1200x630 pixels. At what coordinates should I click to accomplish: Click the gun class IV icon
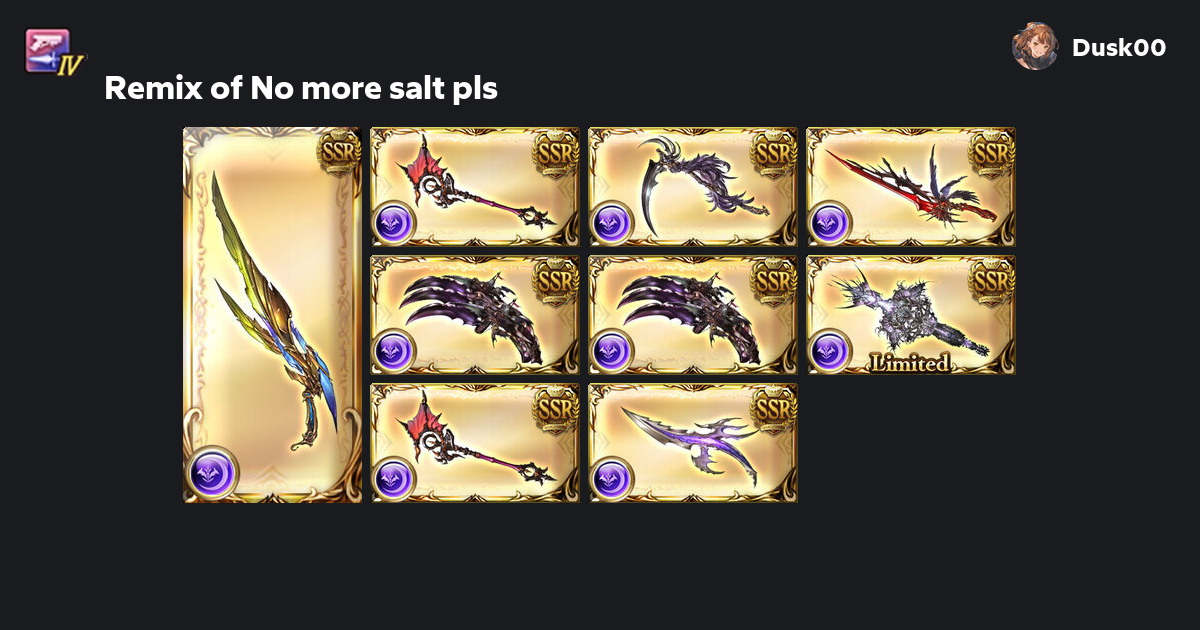pyautogui.click(x=54, y=50)
